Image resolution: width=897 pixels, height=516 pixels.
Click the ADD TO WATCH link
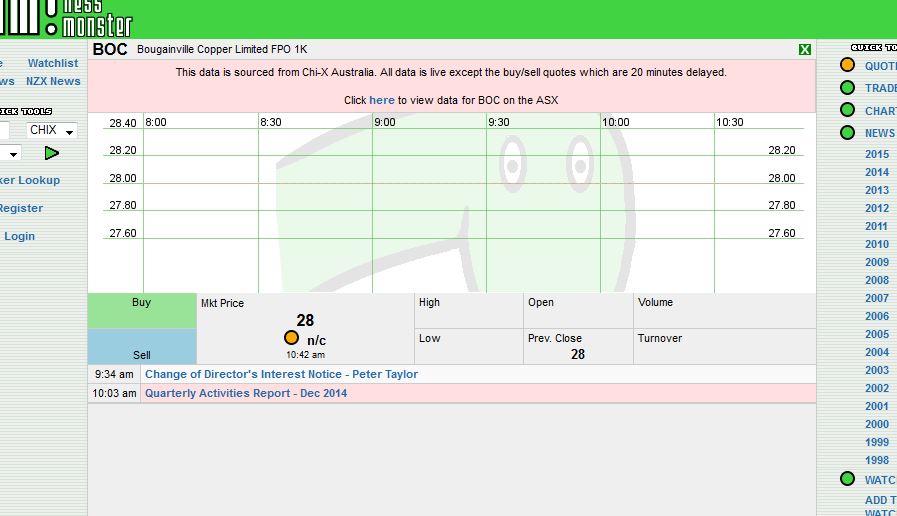(880, 506)
